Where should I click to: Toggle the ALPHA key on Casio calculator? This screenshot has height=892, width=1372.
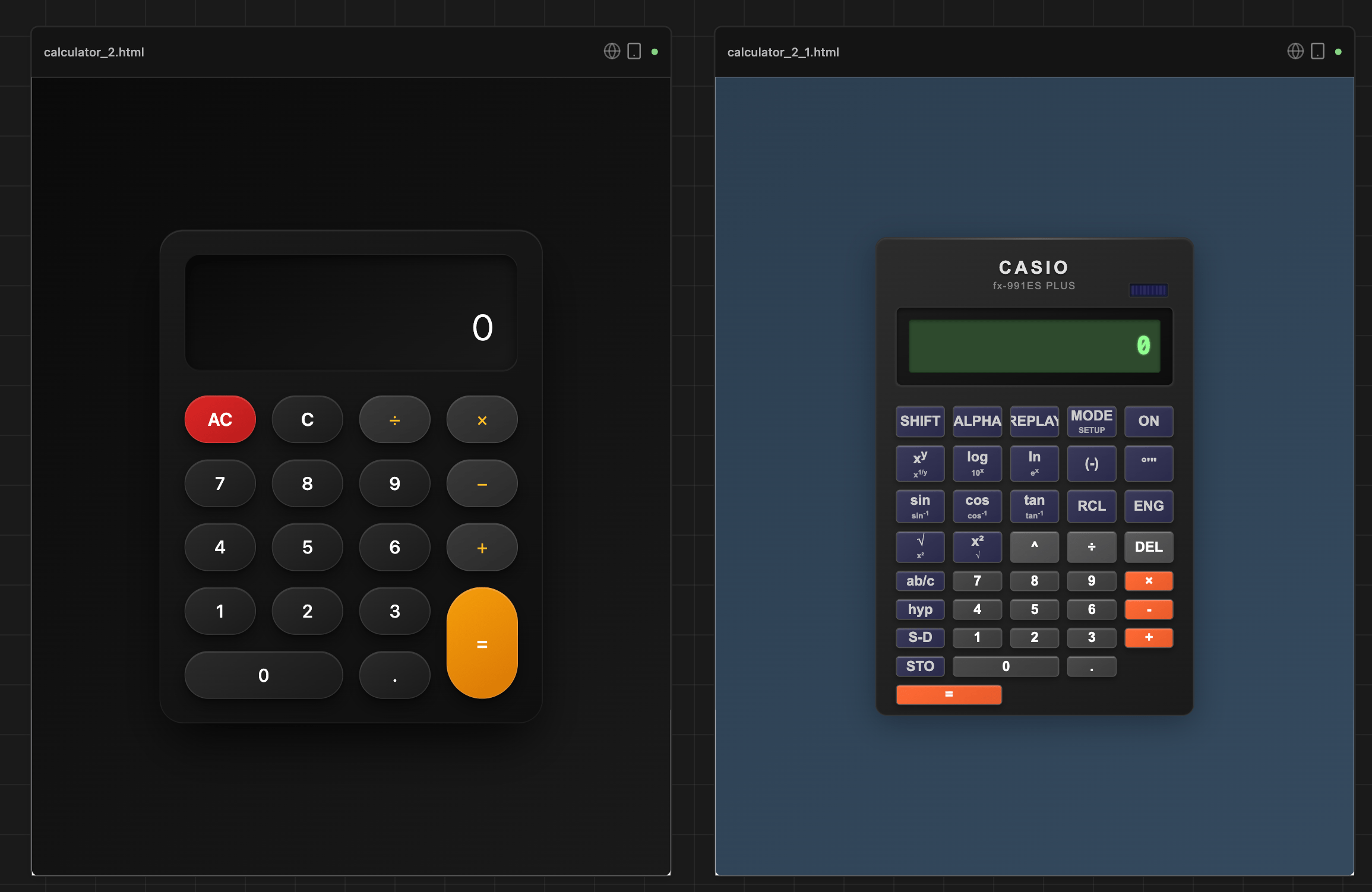[977, 421]
